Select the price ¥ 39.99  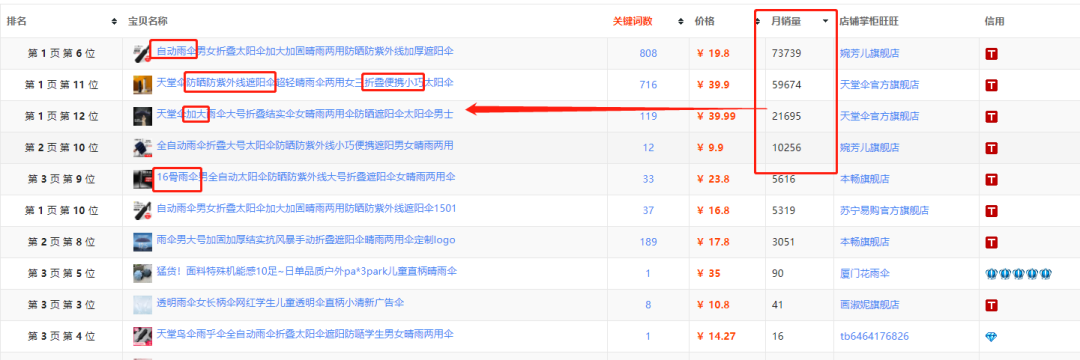tap(716, 116)
